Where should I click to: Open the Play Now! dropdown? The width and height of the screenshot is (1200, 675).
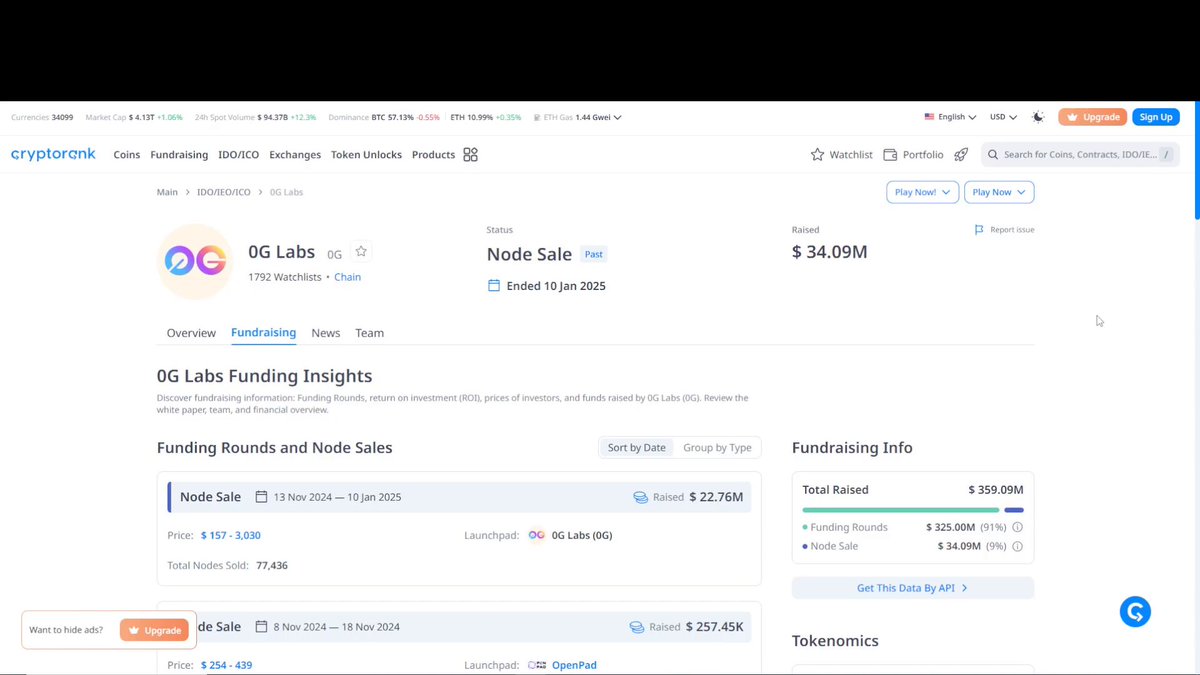(x=923, y=192)
